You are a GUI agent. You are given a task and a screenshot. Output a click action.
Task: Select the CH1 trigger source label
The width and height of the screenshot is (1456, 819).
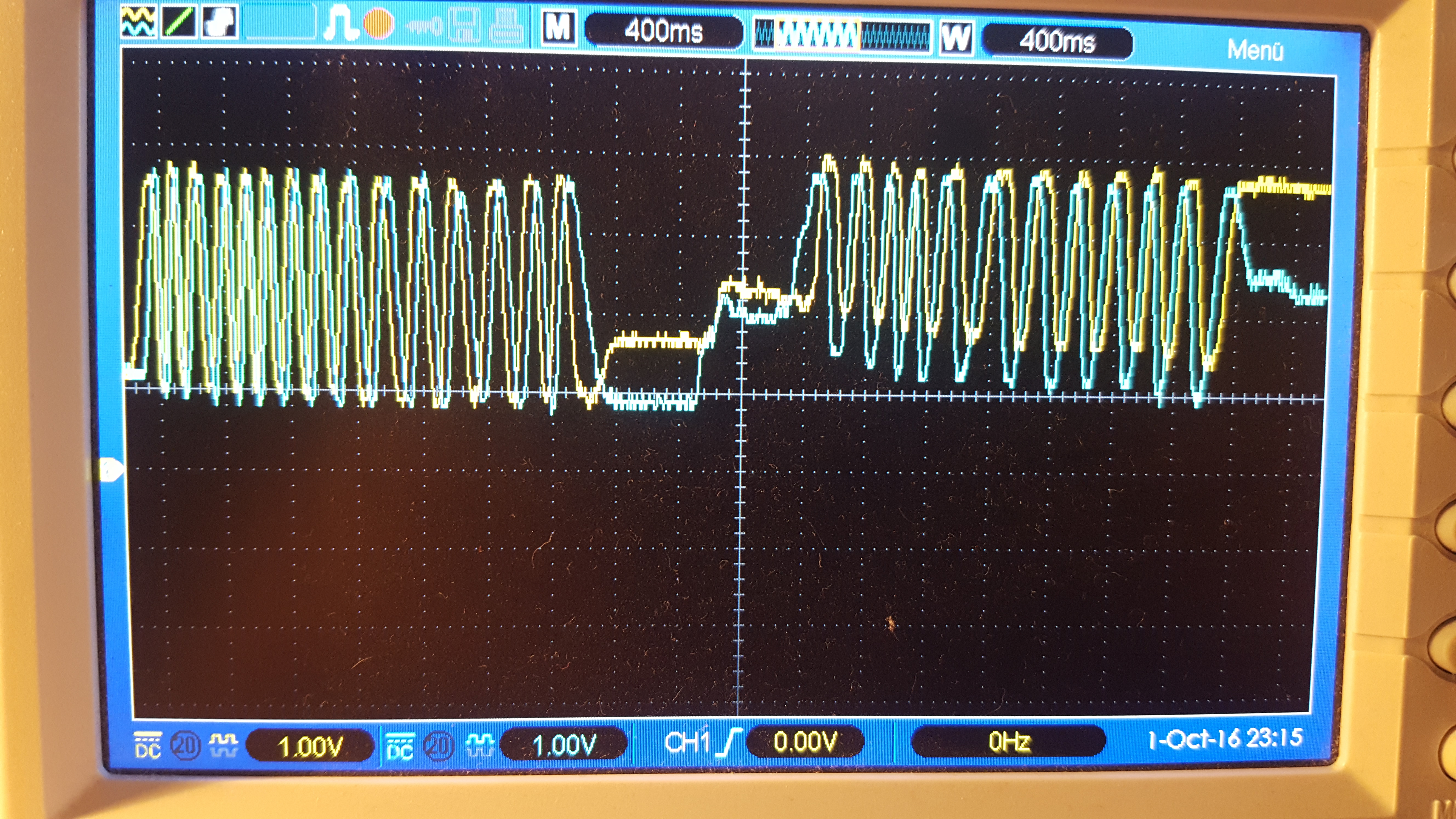point(687,742)
